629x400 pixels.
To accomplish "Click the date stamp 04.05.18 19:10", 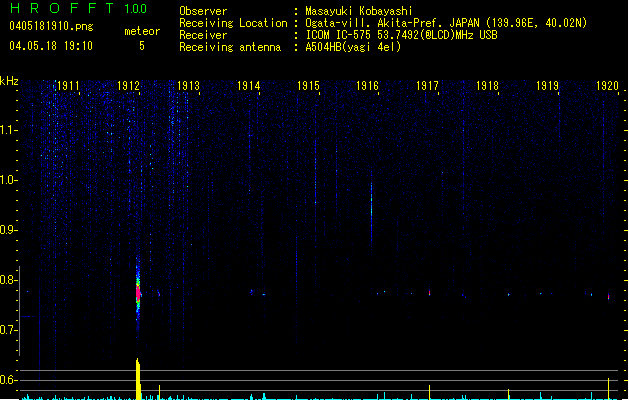I will (x=51, y=46).
